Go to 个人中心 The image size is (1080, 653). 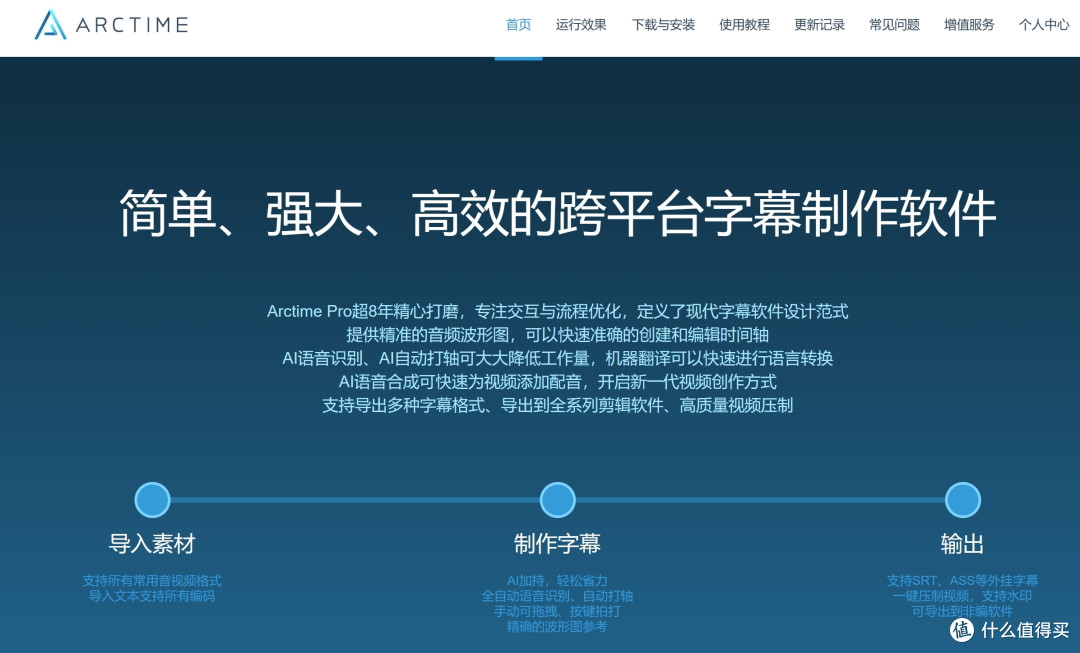(1044, 25)
